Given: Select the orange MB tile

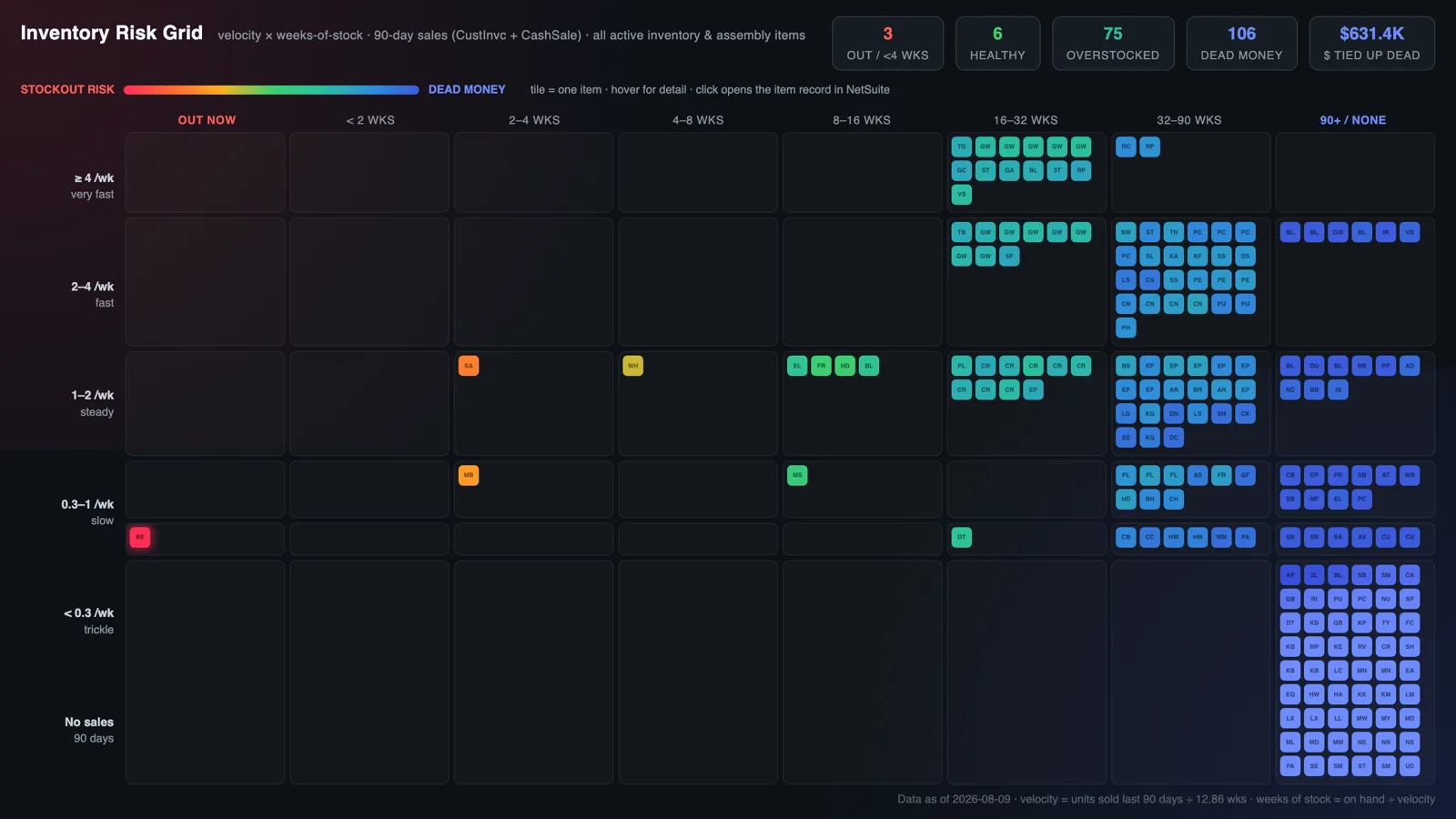Looking at the screenshot, I should [x=469, y=475].
